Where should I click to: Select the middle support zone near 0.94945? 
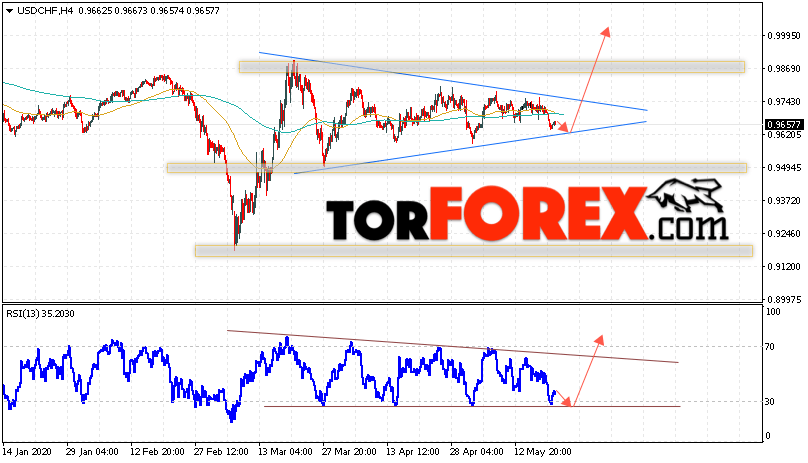coord(457,168)
